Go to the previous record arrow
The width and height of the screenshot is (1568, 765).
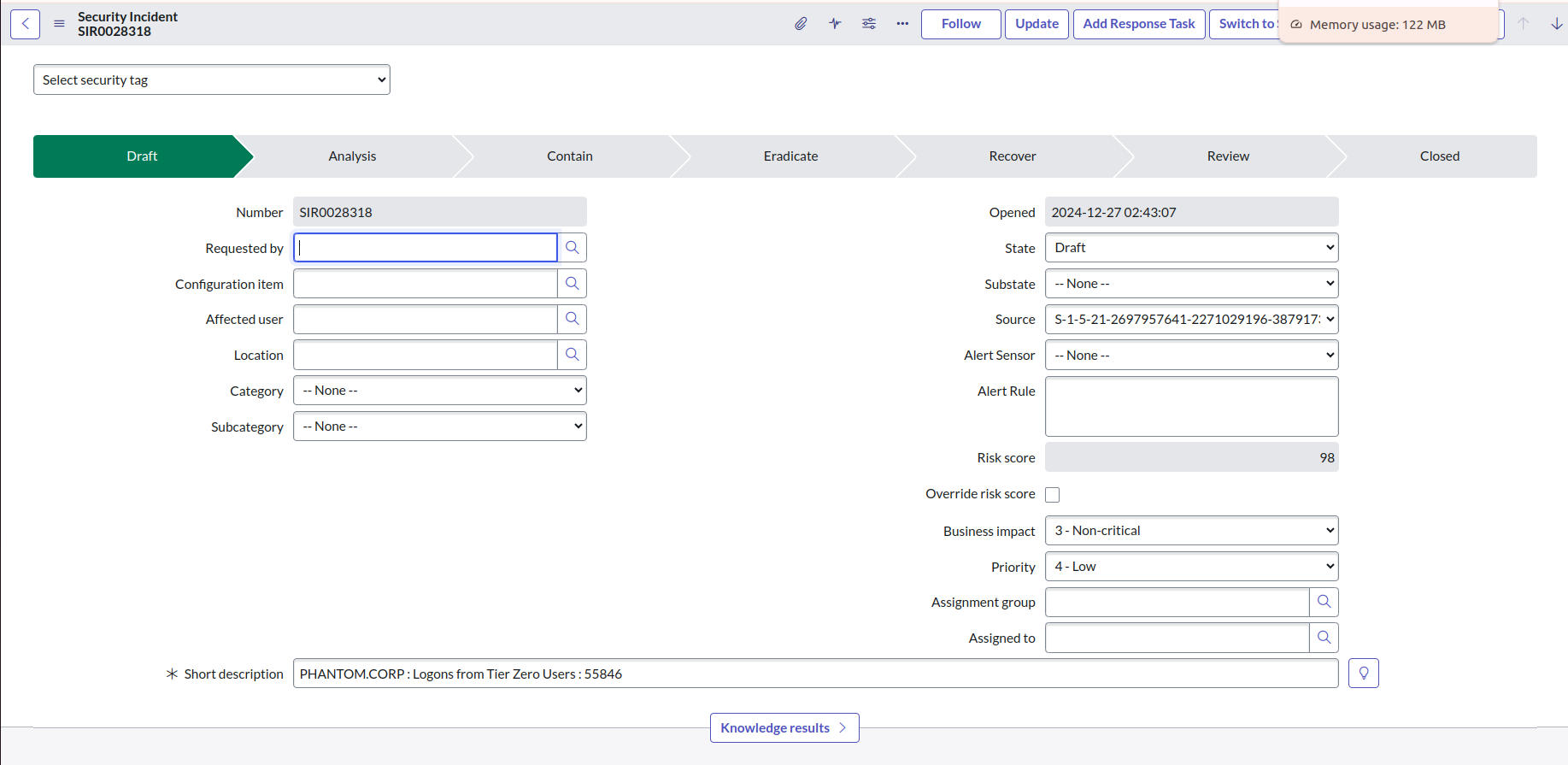pos(1524,24)
